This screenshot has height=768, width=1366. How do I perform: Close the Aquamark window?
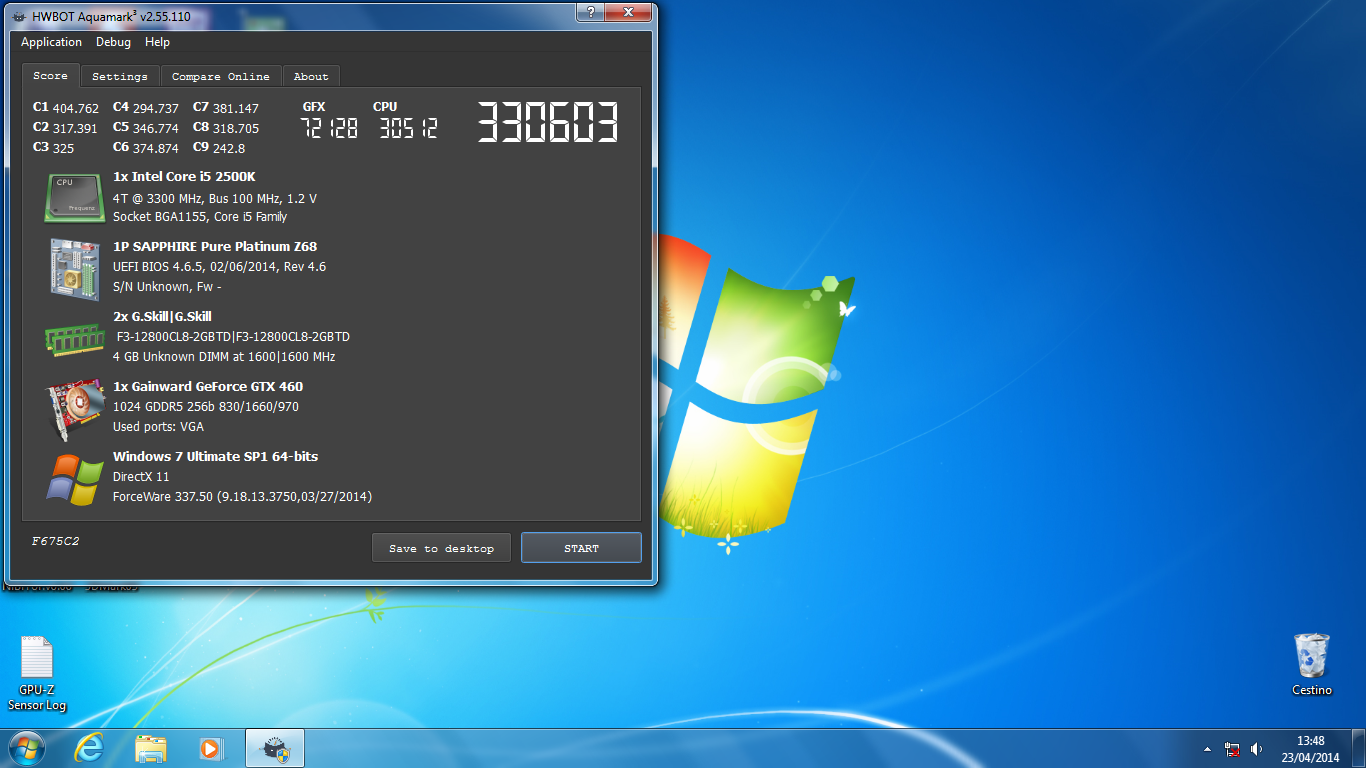[x=628, y=12]
